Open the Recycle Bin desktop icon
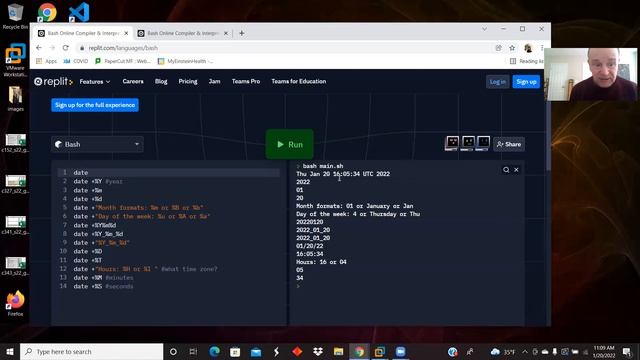 click(x=15, y=16)
